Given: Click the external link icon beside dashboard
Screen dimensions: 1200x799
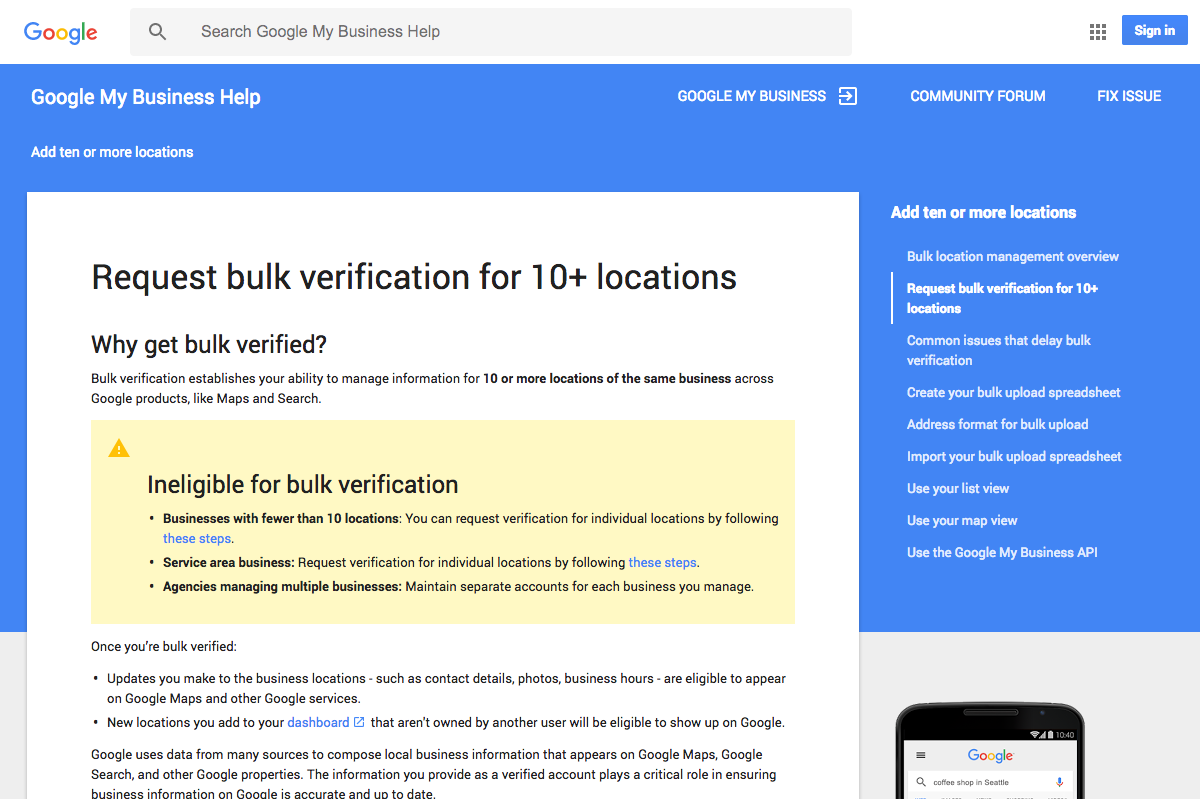Looking at the screenshot, I should [360, 722].
